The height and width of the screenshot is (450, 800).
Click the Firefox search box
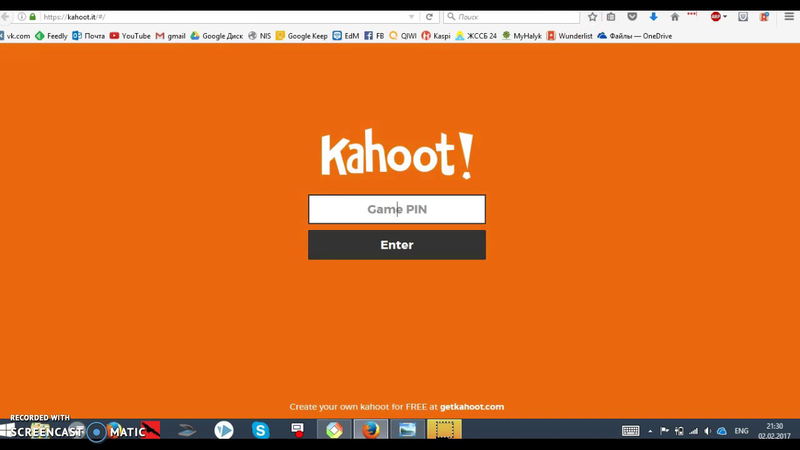(512, 17)
